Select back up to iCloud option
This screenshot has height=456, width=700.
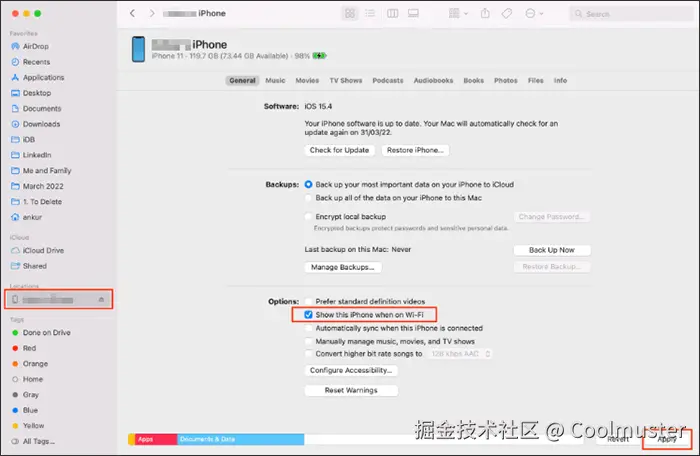(308, 184)
